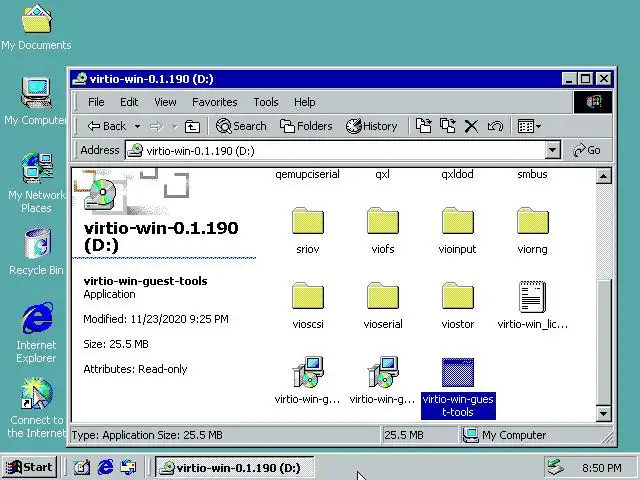The width and height of the screenshot is (640, 480).
Task: Click the smbus folder label
Action: coord(532,174)
